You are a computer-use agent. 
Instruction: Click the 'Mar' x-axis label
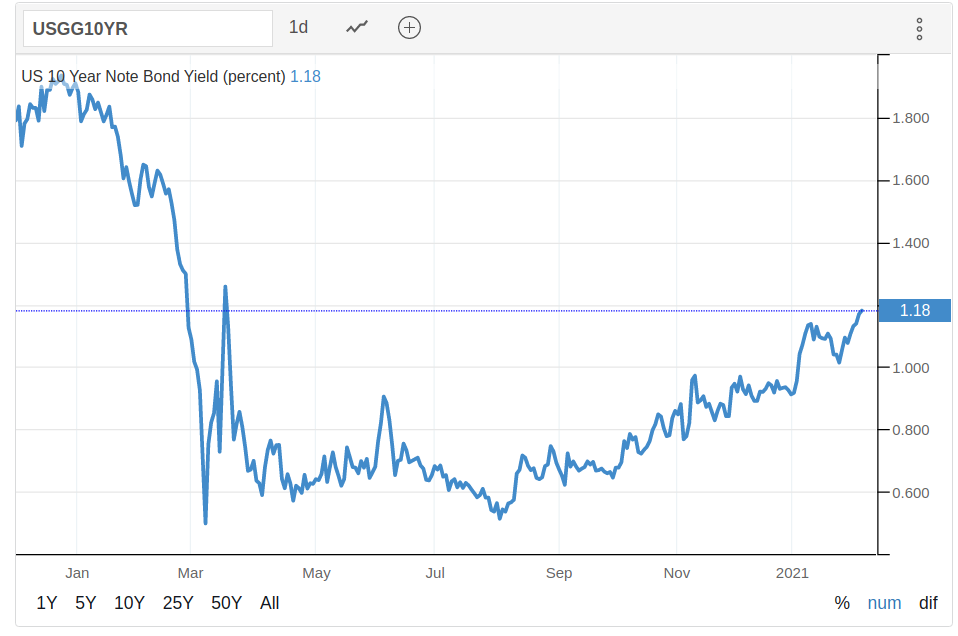[191, 573]
